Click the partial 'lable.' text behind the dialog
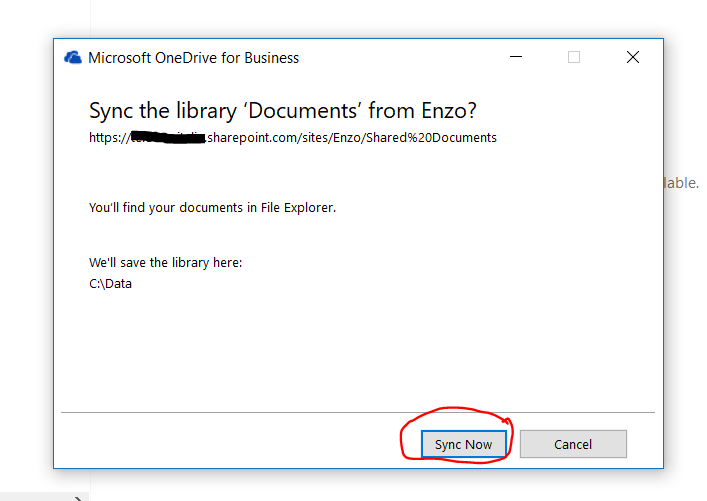The image size is (707, 501). [x=681, y=183]
